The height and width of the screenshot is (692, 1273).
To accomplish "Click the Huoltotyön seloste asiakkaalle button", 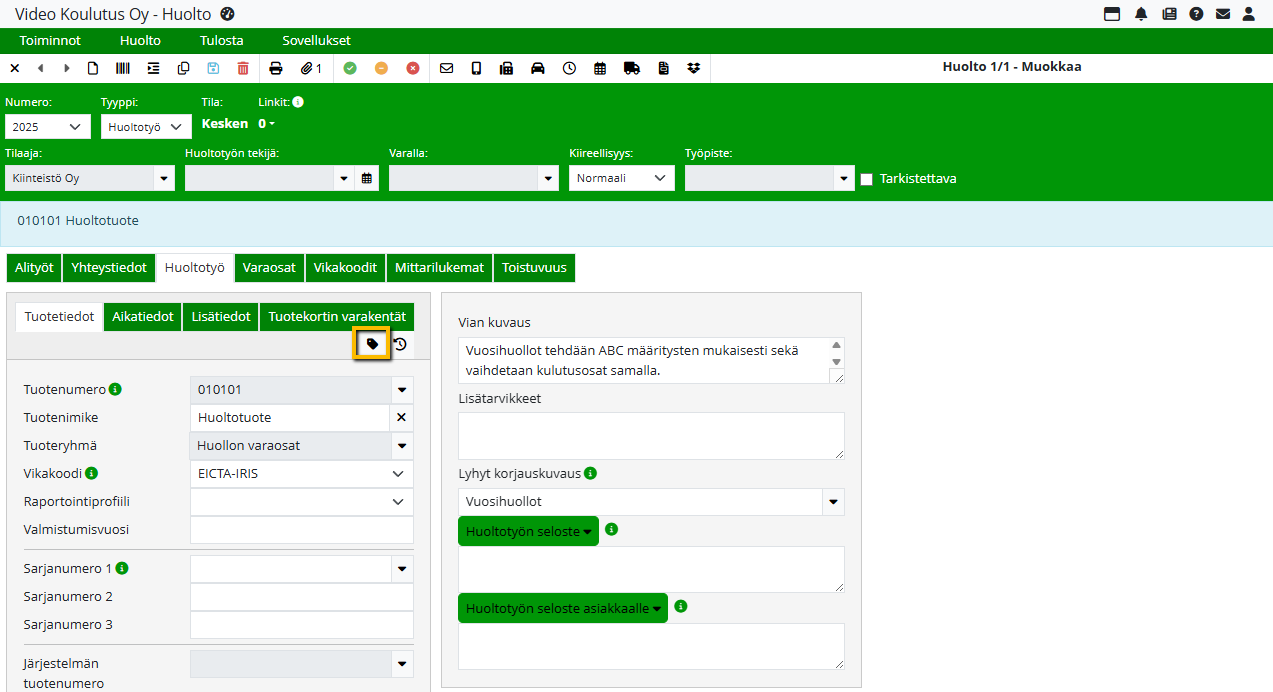I will [563, 608].
